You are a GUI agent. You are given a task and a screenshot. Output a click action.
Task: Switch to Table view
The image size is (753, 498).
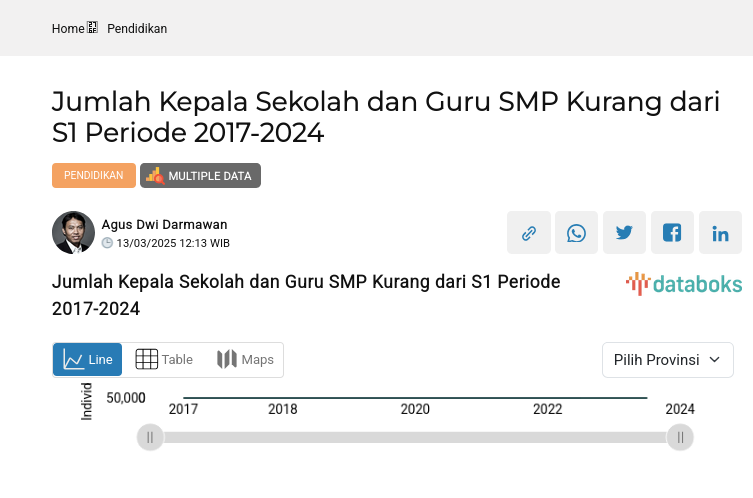pos(164,360)
